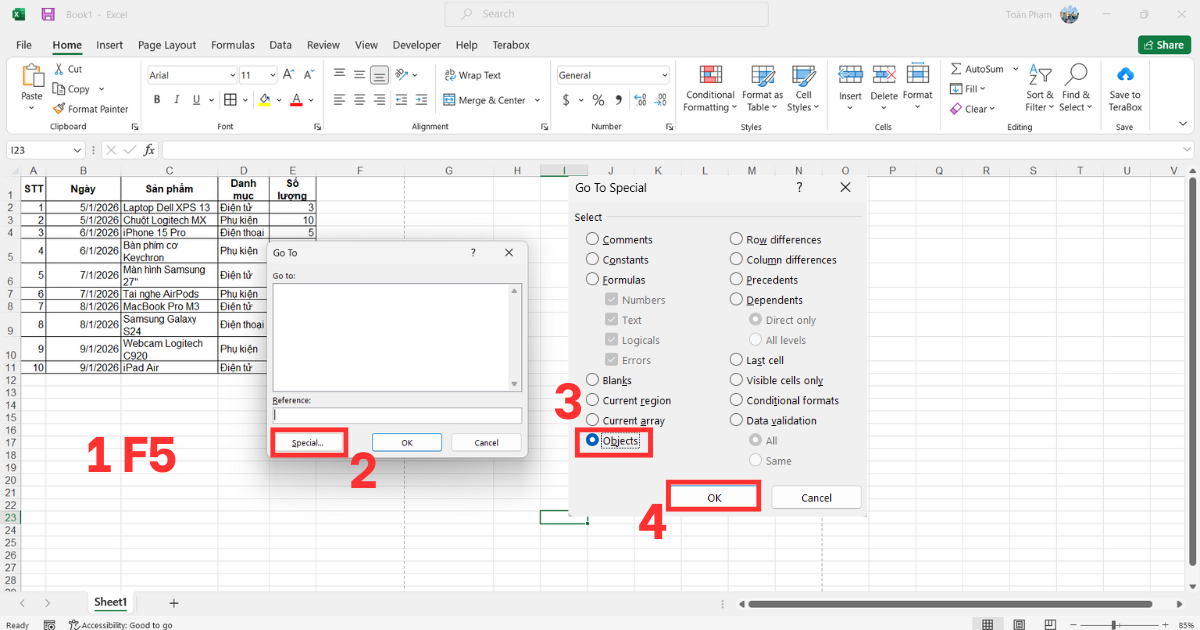Apply Italic formatting

pos(177,100)
